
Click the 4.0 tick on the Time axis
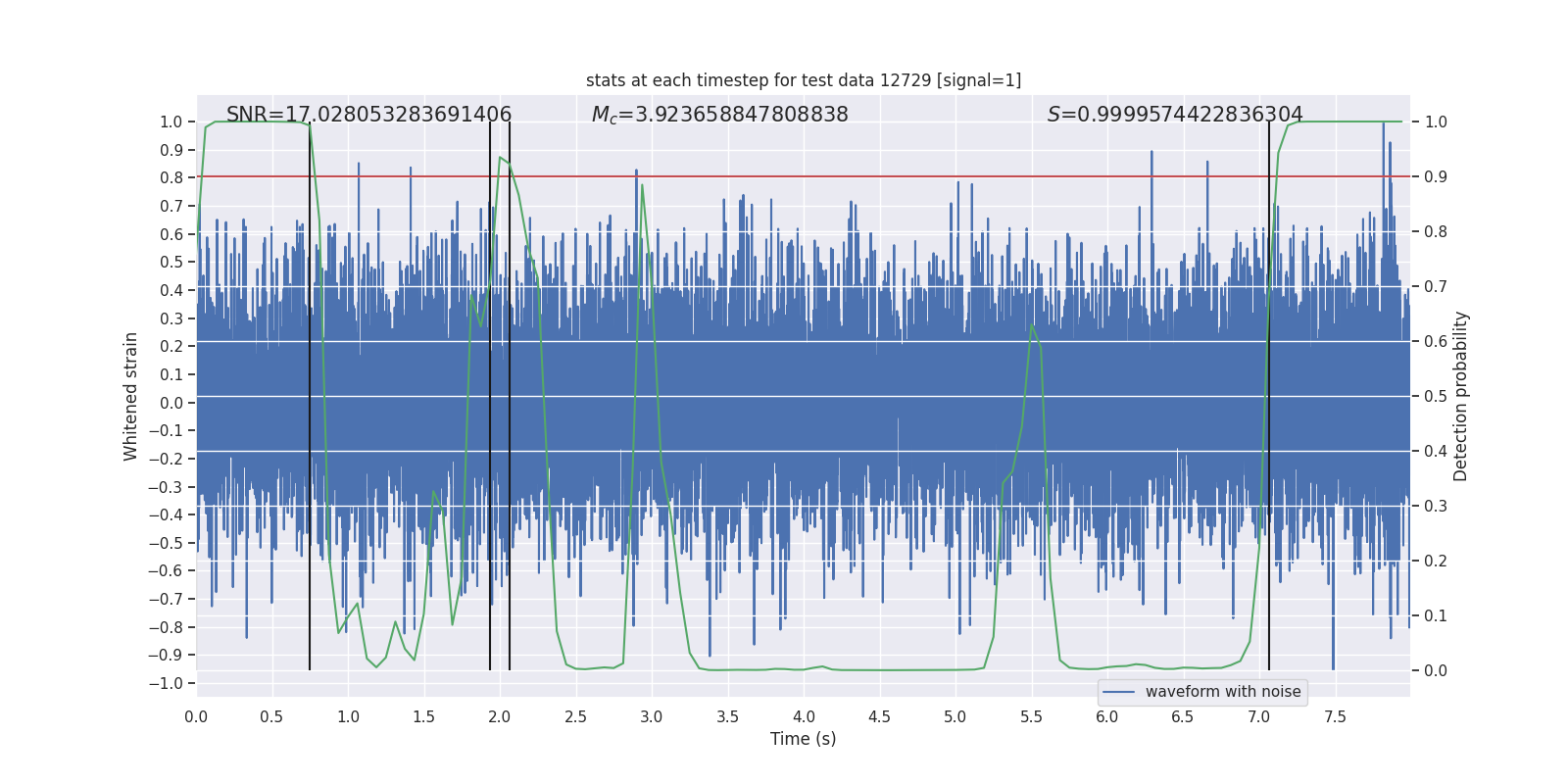(804, 716)
